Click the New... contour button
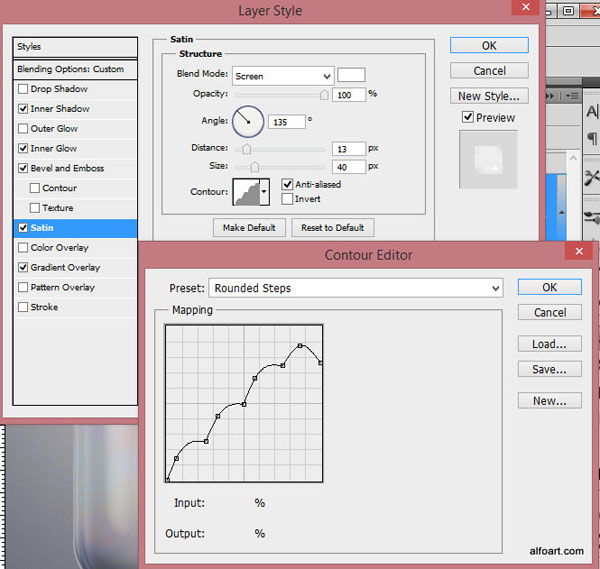Image resolution: width=600 pixels, height=569 pixels. pos(549,401)
